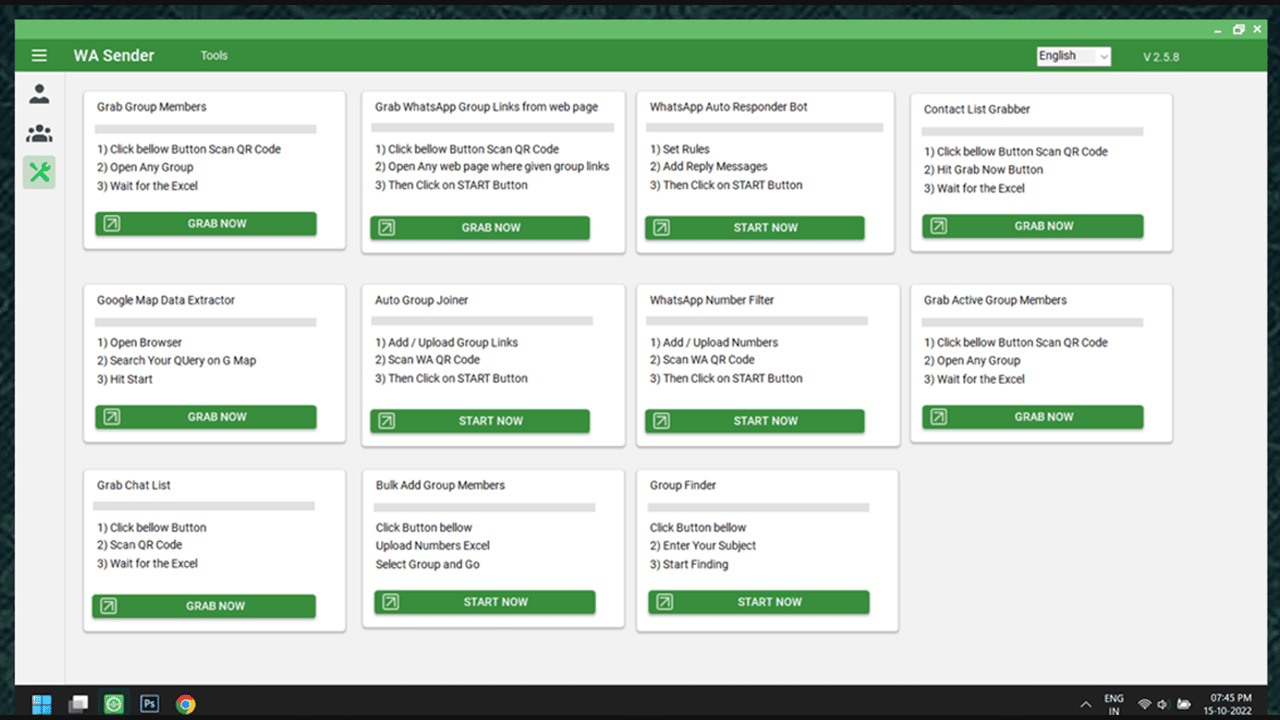Open the Tools menu

[x=214, y=56]
